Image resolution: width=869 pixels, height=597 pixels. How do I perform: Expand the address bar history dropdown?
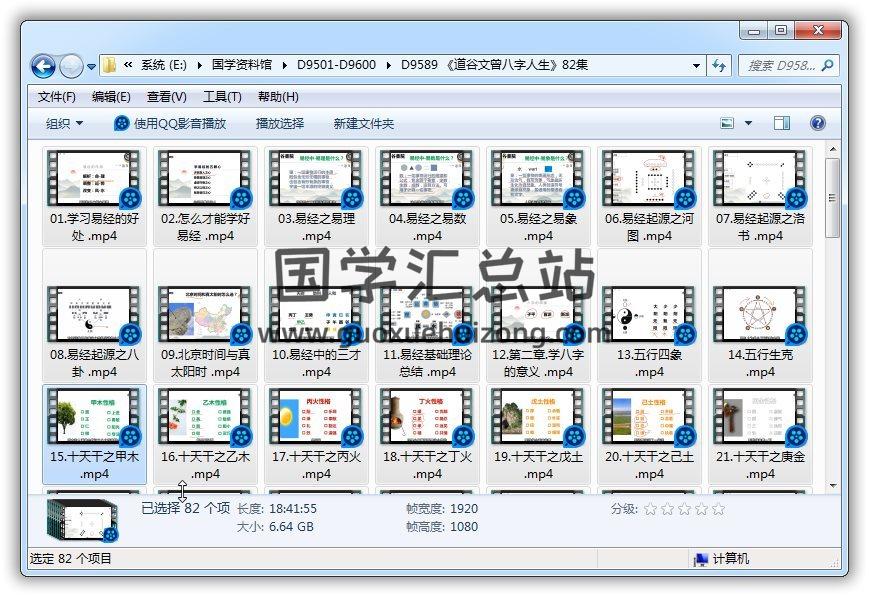point(697,66)
